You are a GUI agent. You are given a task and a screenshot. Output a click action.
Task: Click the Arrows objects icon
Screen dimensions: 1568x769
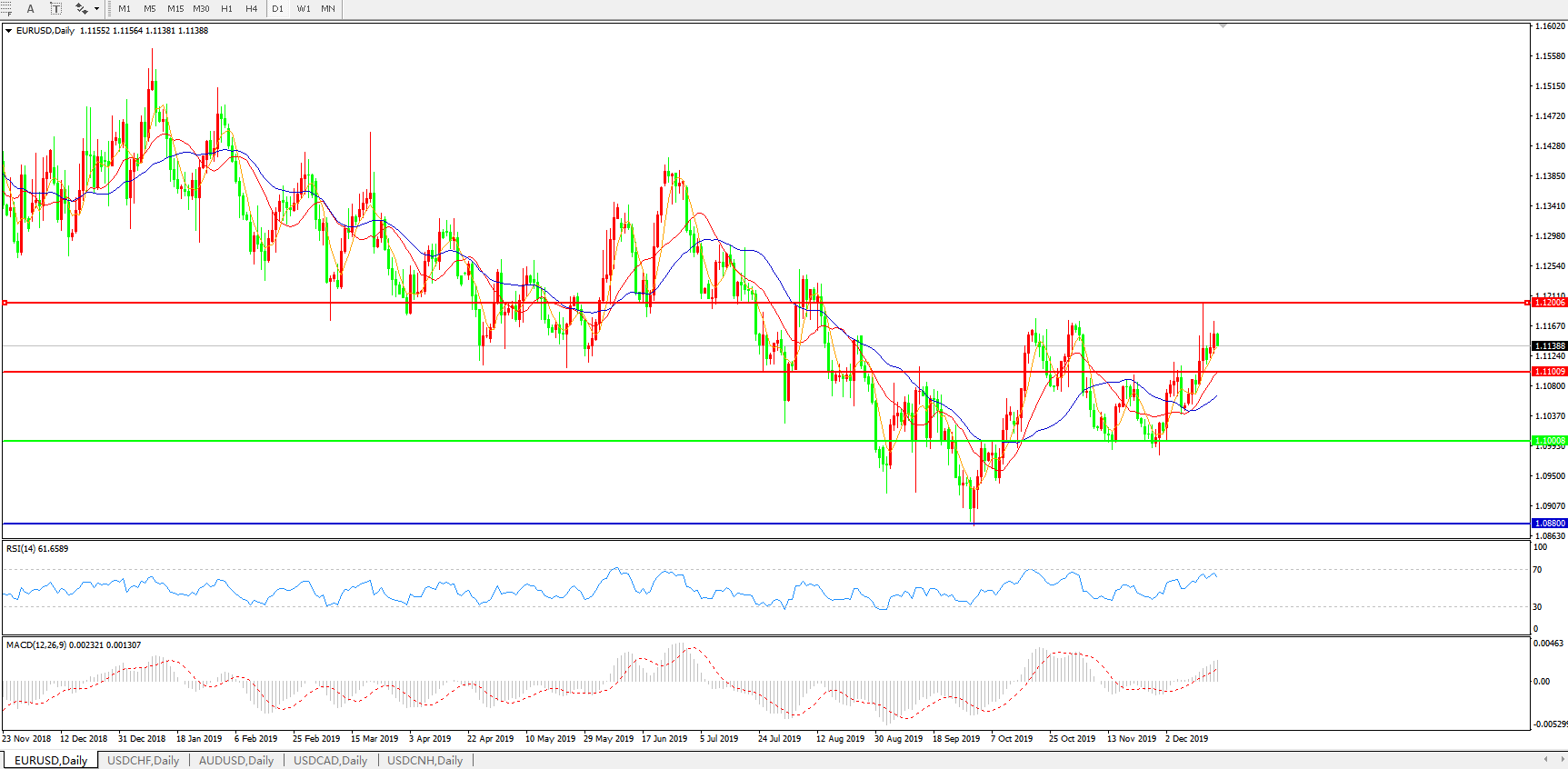pyautogui.click(x=81, y=9)
